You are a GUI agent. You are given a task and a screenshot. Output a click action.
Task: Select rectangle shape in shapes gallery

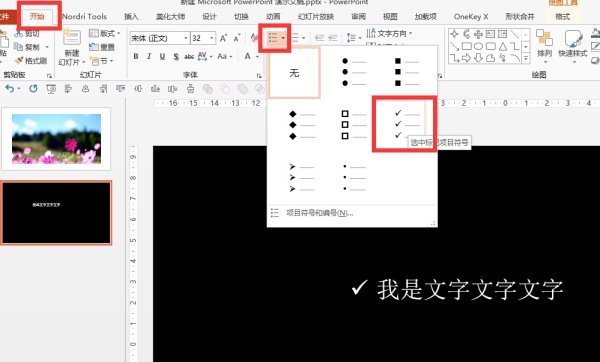click(466, 46)
